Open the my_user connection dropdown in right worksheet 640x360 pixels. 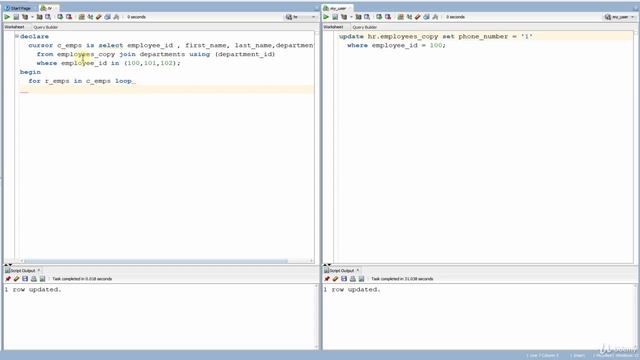(x=620, y=17)
